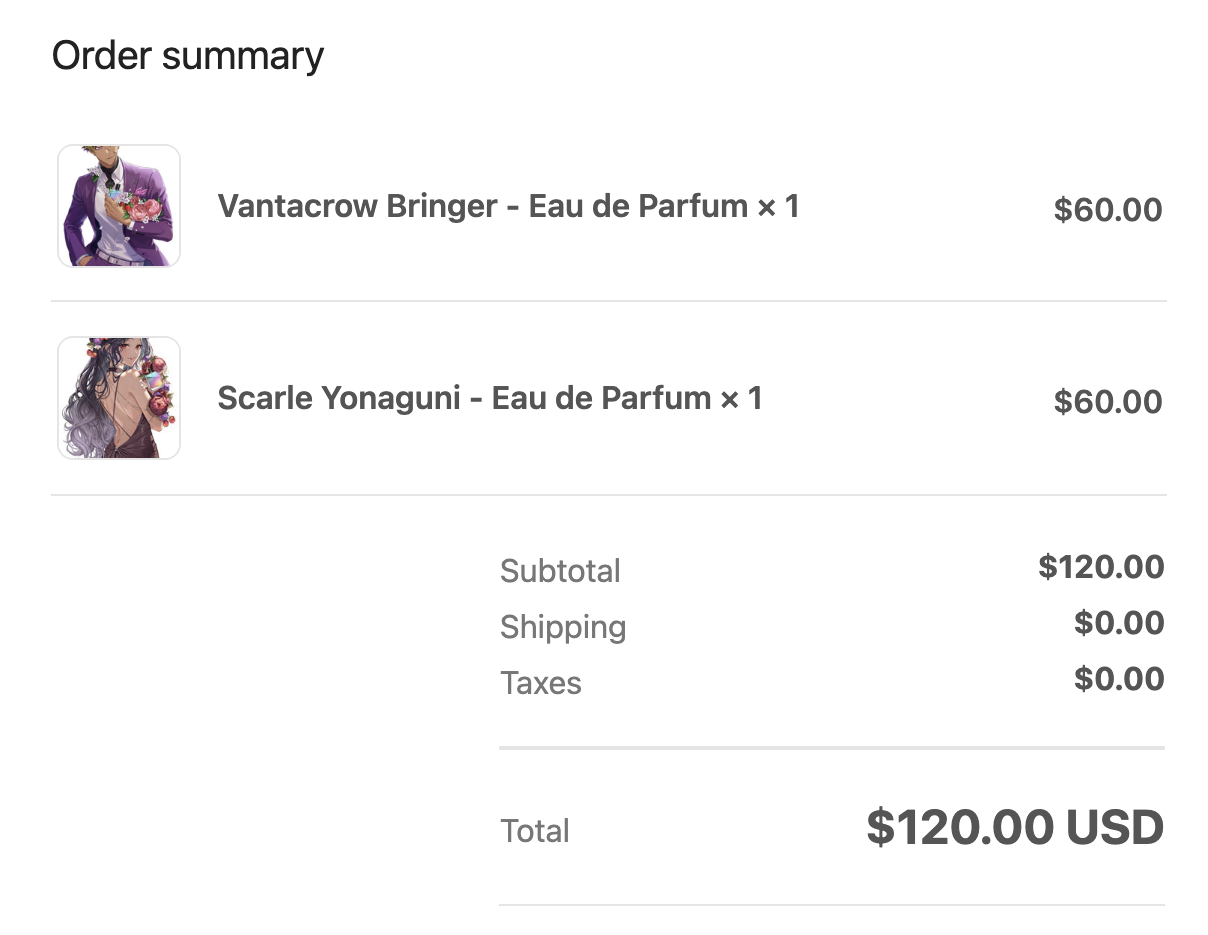Screen dimensions: 1208x935
Task: Select the $120.00 USD total amount
Action: (x=1015, y=828)
